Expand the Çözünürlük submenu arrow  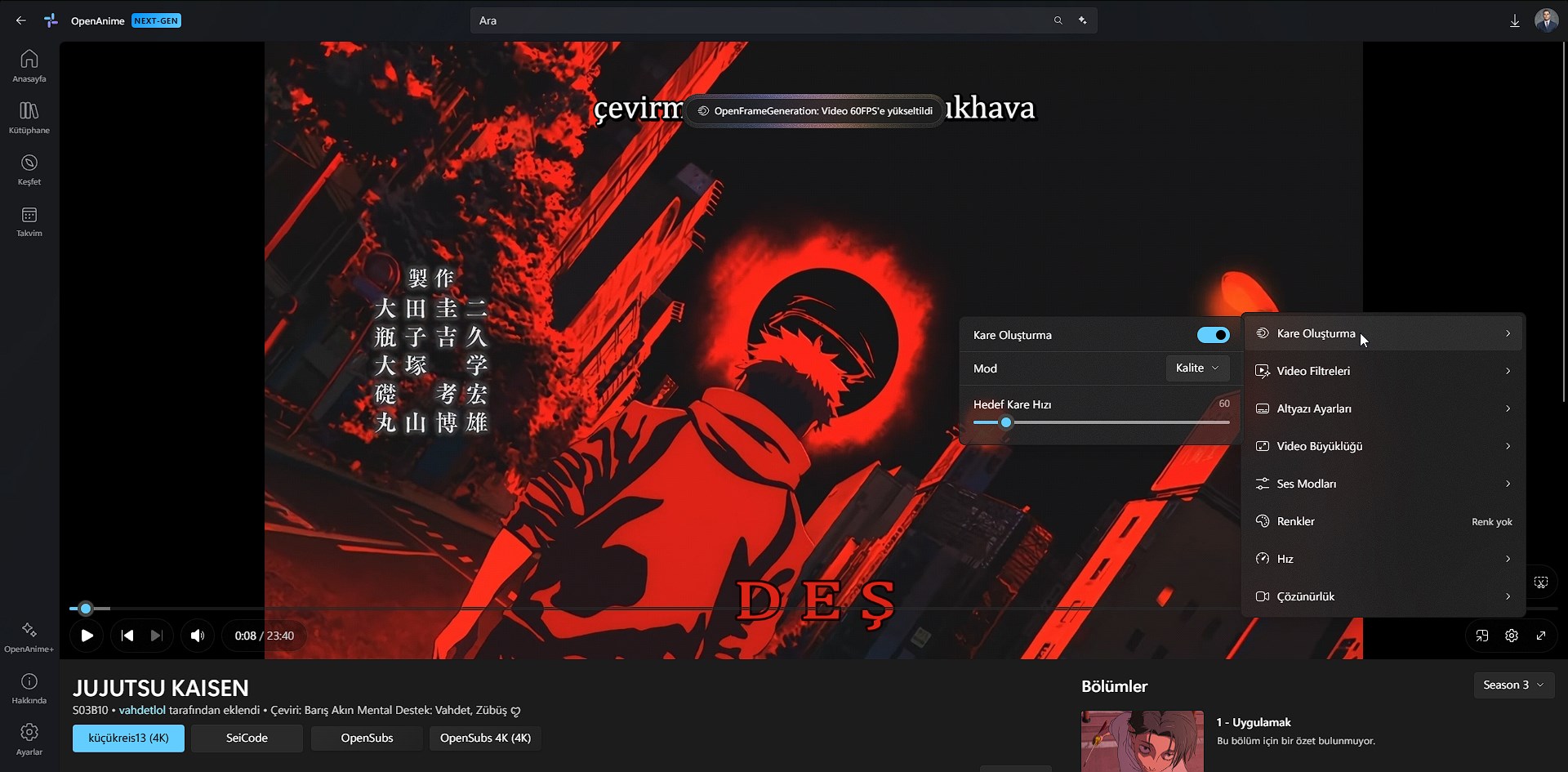click(1508, 596)
